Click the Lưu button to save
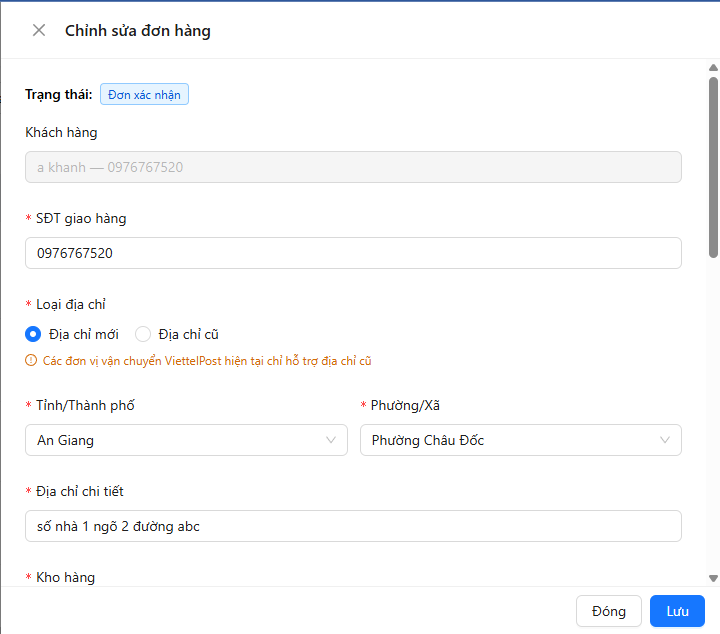Viewport: 720px width, 634px height. coord(677,611)
